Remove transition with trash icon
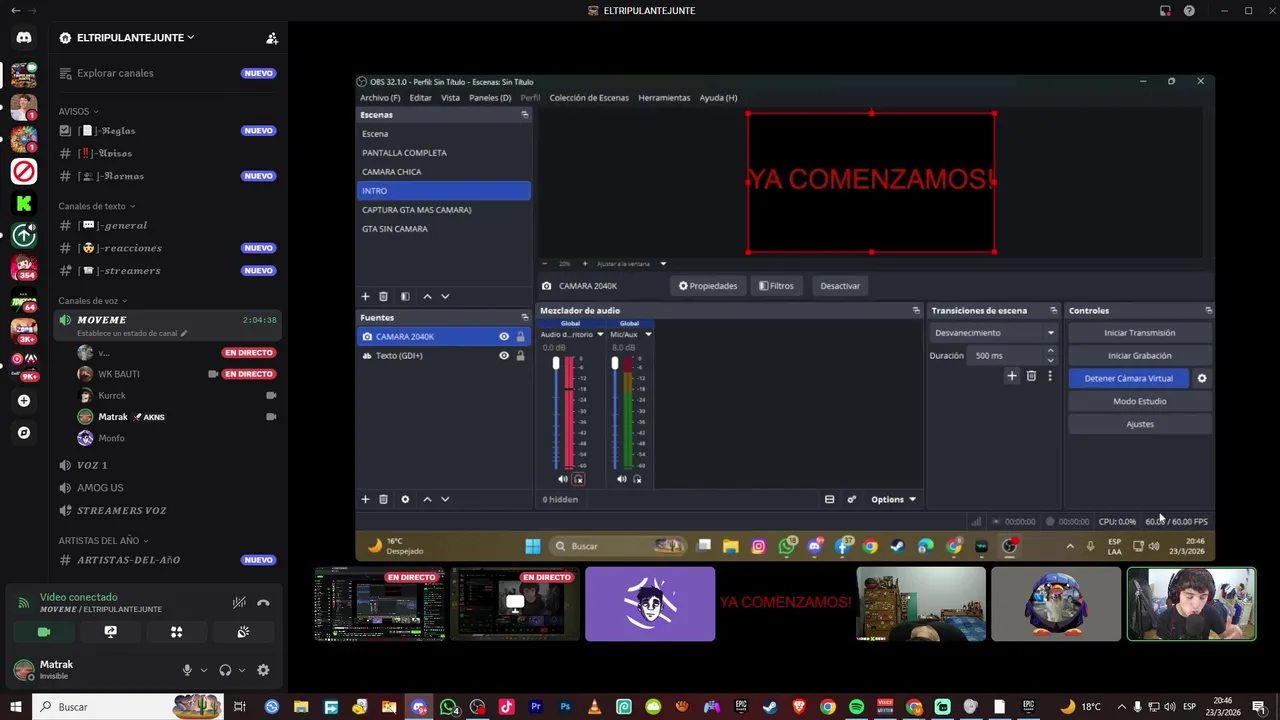The height and width of the screenshot is (720, 1280). (x=1031, y=376)
